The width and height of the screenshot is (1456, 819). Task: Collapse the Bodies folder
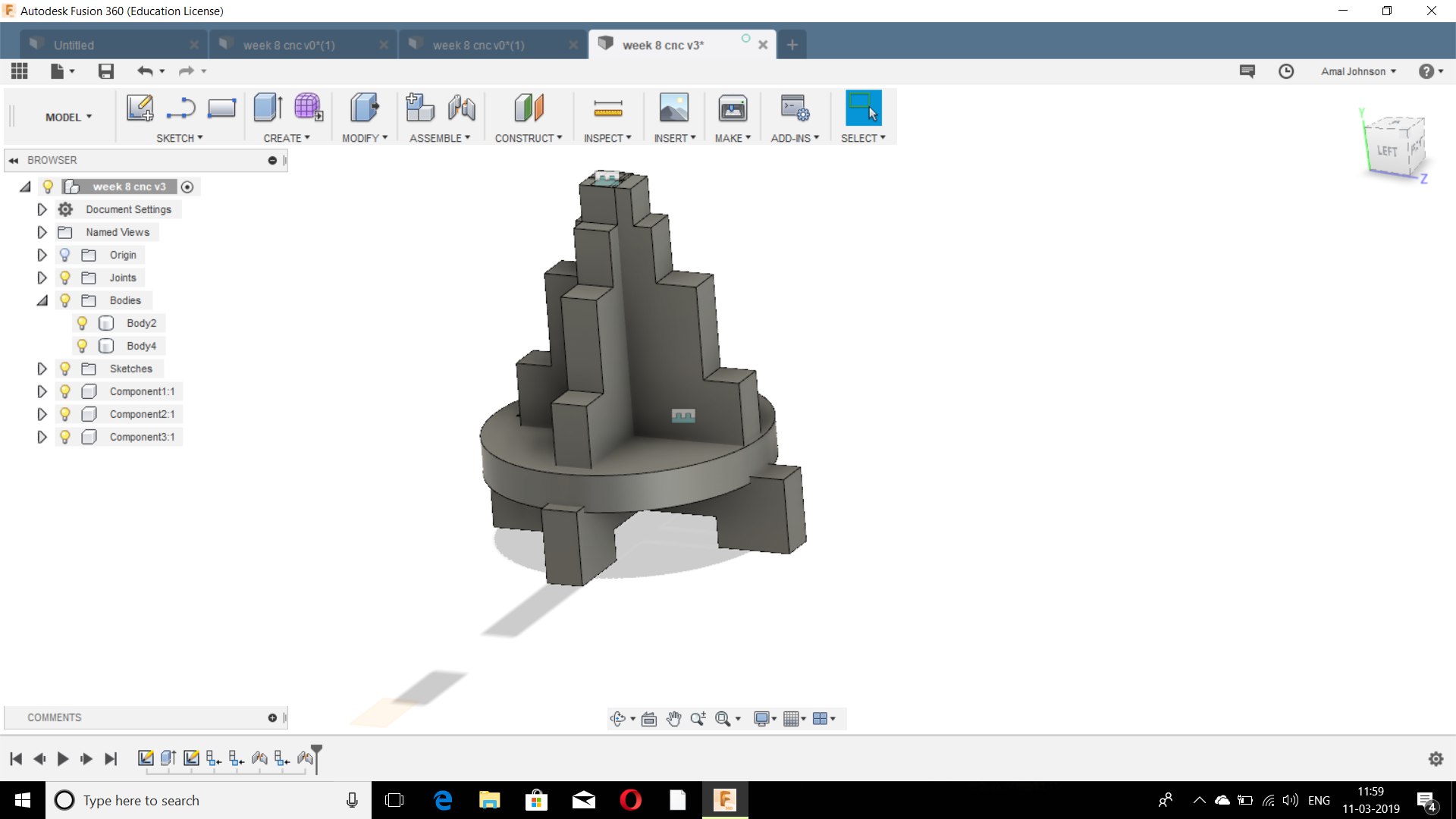(42, 300)
